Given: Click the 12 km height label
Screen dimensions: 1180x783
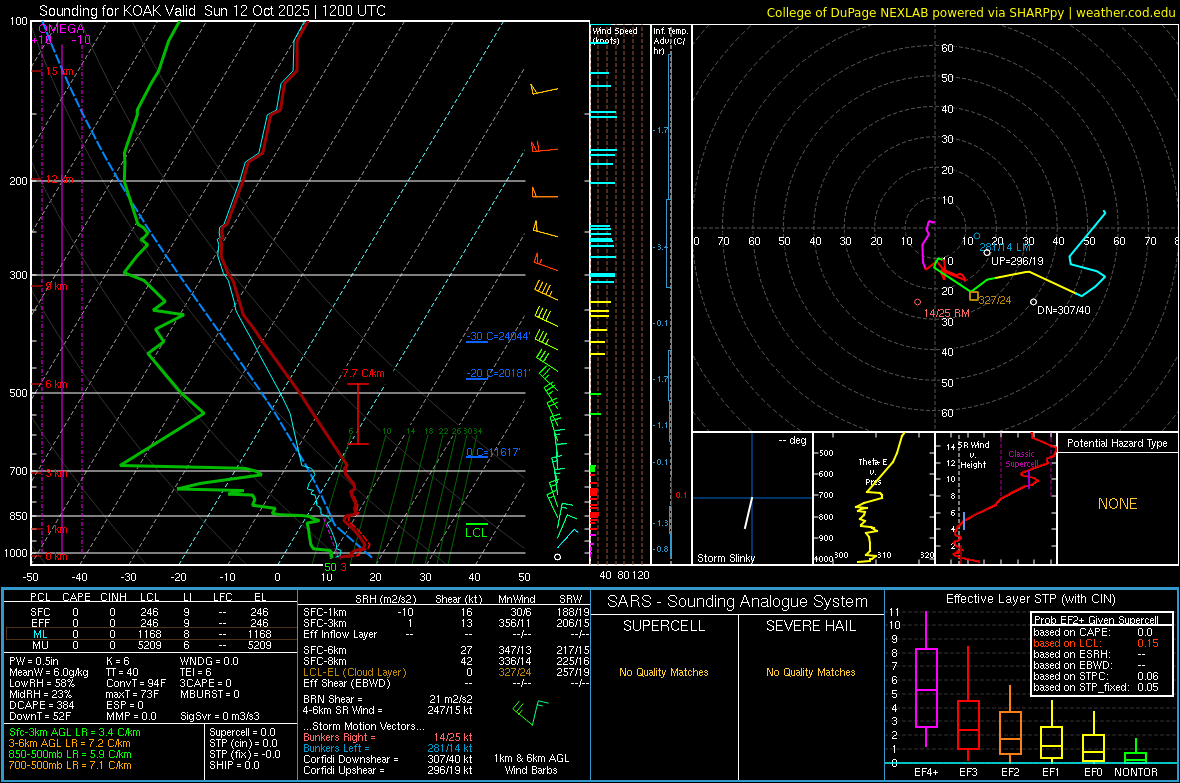Looking at the screenshot, I should tap(59, 180).
